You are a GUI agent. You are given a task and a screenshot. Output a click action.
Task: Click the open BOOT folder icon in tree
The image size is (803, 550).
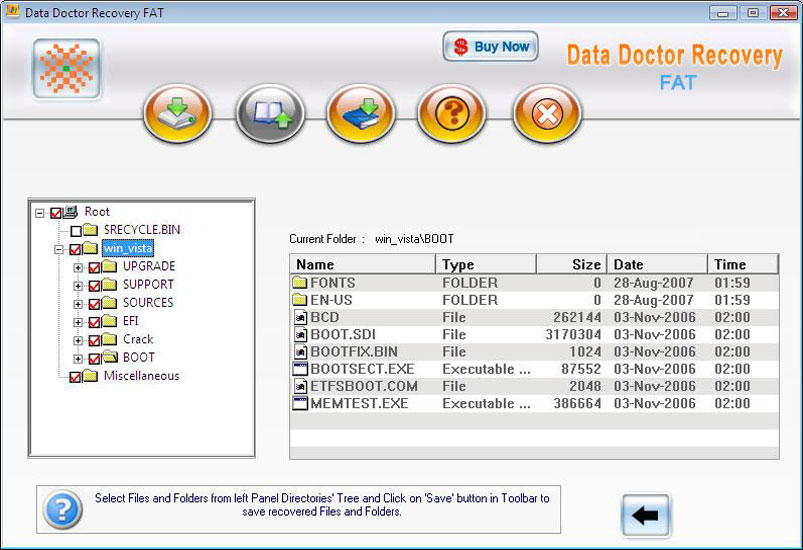pos(109,357)
